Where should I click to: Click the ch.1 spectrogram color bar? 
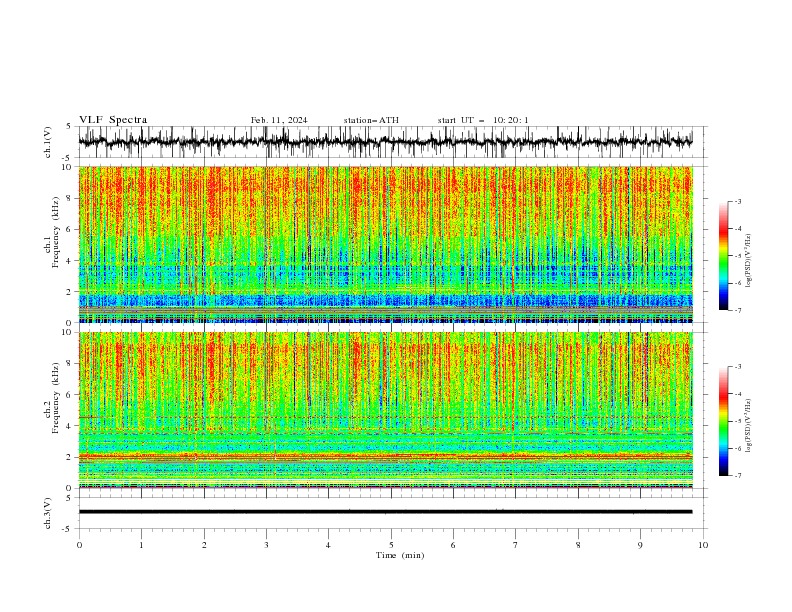pyautogui.click(x=723, y=256)
